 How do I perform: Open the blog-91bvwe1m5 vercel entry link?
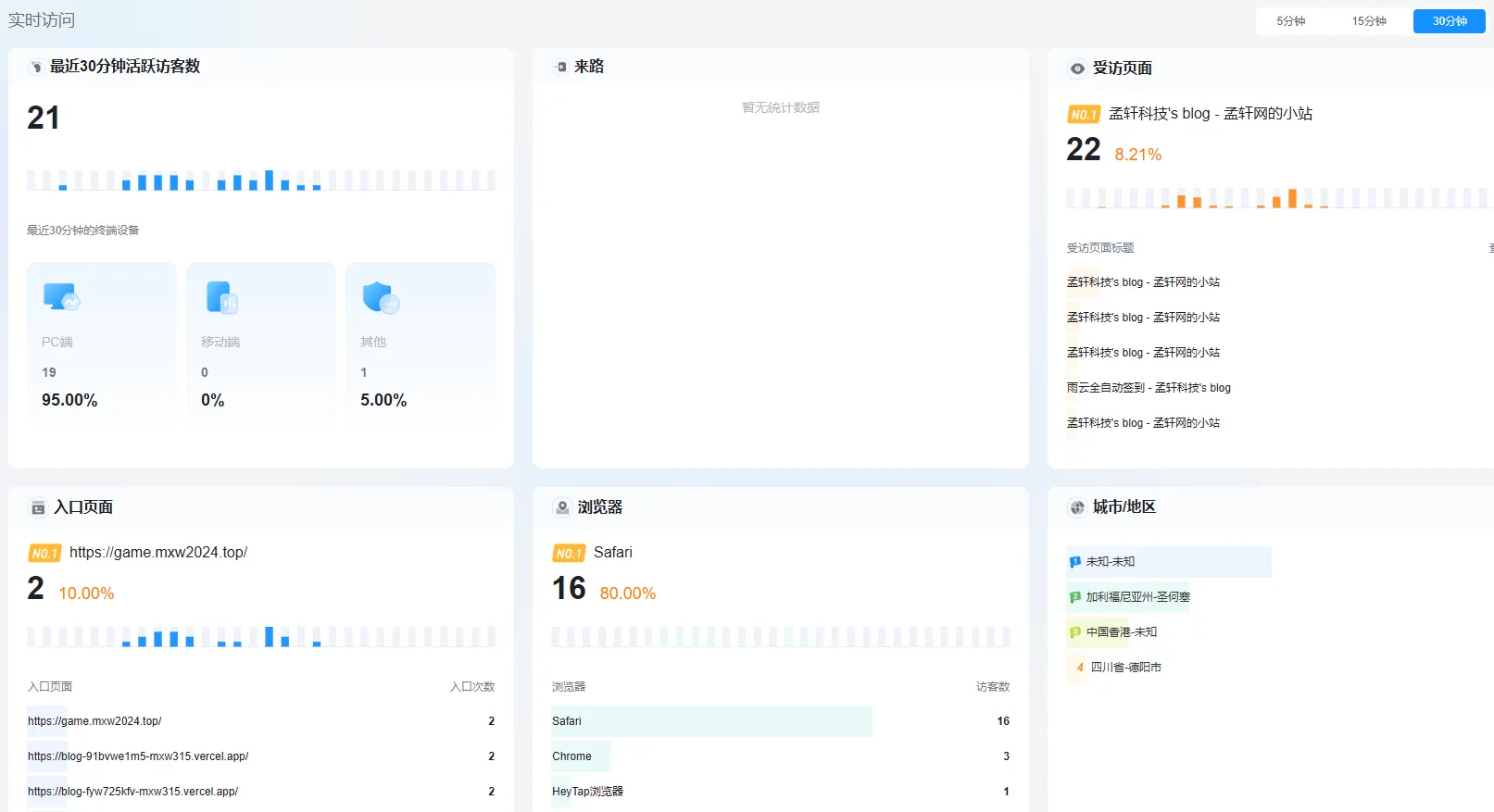(138, 756)
